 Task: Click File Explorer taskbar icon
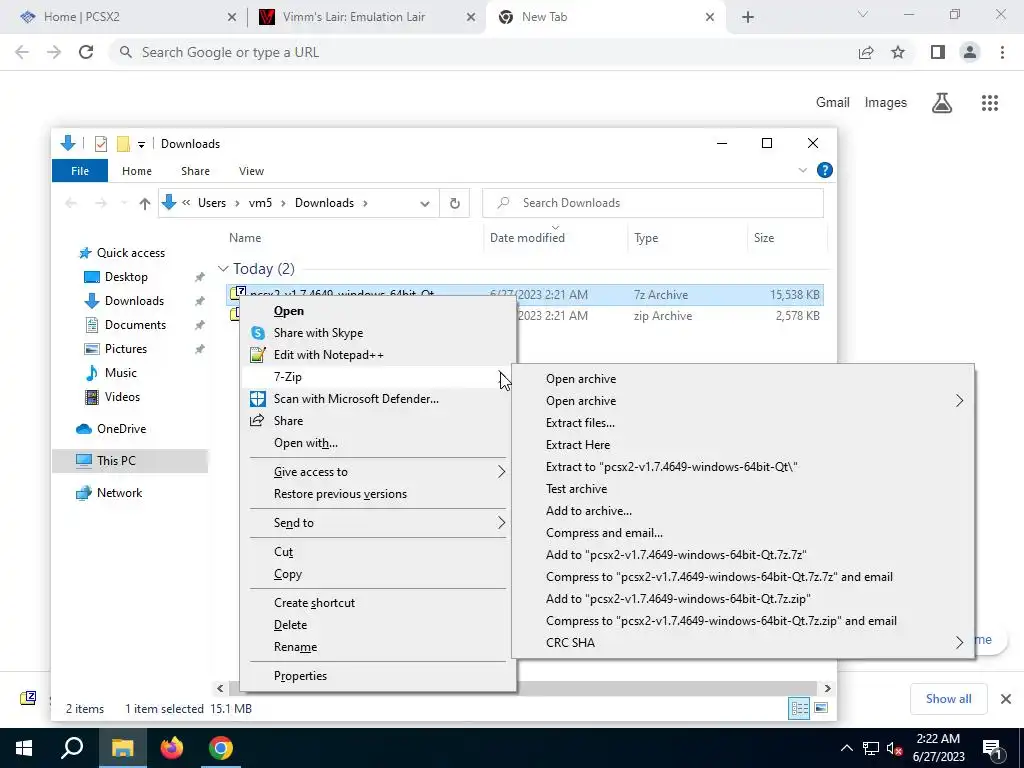pyautogui.click(x=122, y=748)
